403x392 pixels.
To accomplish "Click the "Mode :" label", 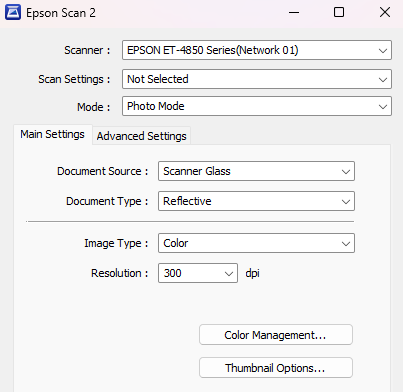I will coord(93,107).
